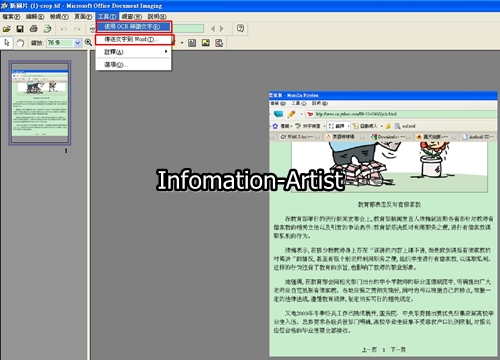This screenshot has width=500, height=360.
Task: Click the green page number field
Action: tap(188, 29)
